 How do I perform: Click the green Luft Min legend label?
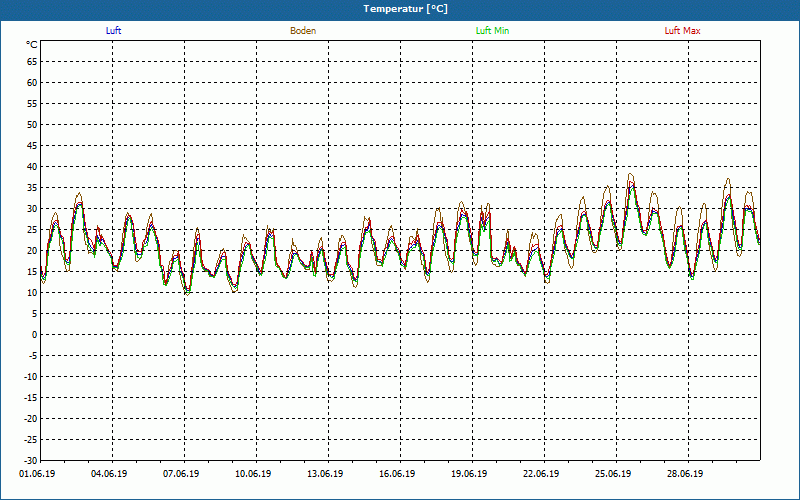pos(492,31)
